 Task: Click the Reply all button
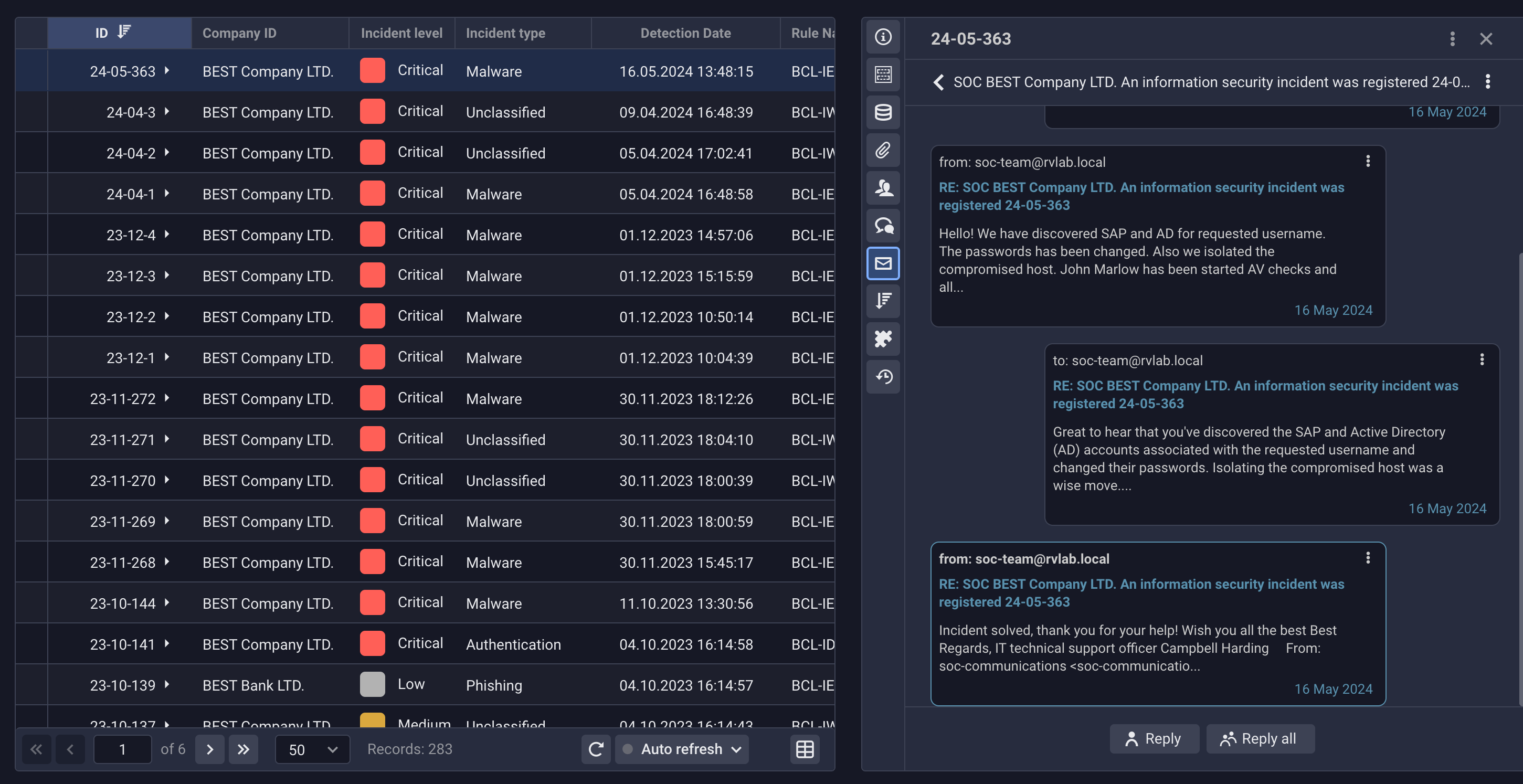1260,738
